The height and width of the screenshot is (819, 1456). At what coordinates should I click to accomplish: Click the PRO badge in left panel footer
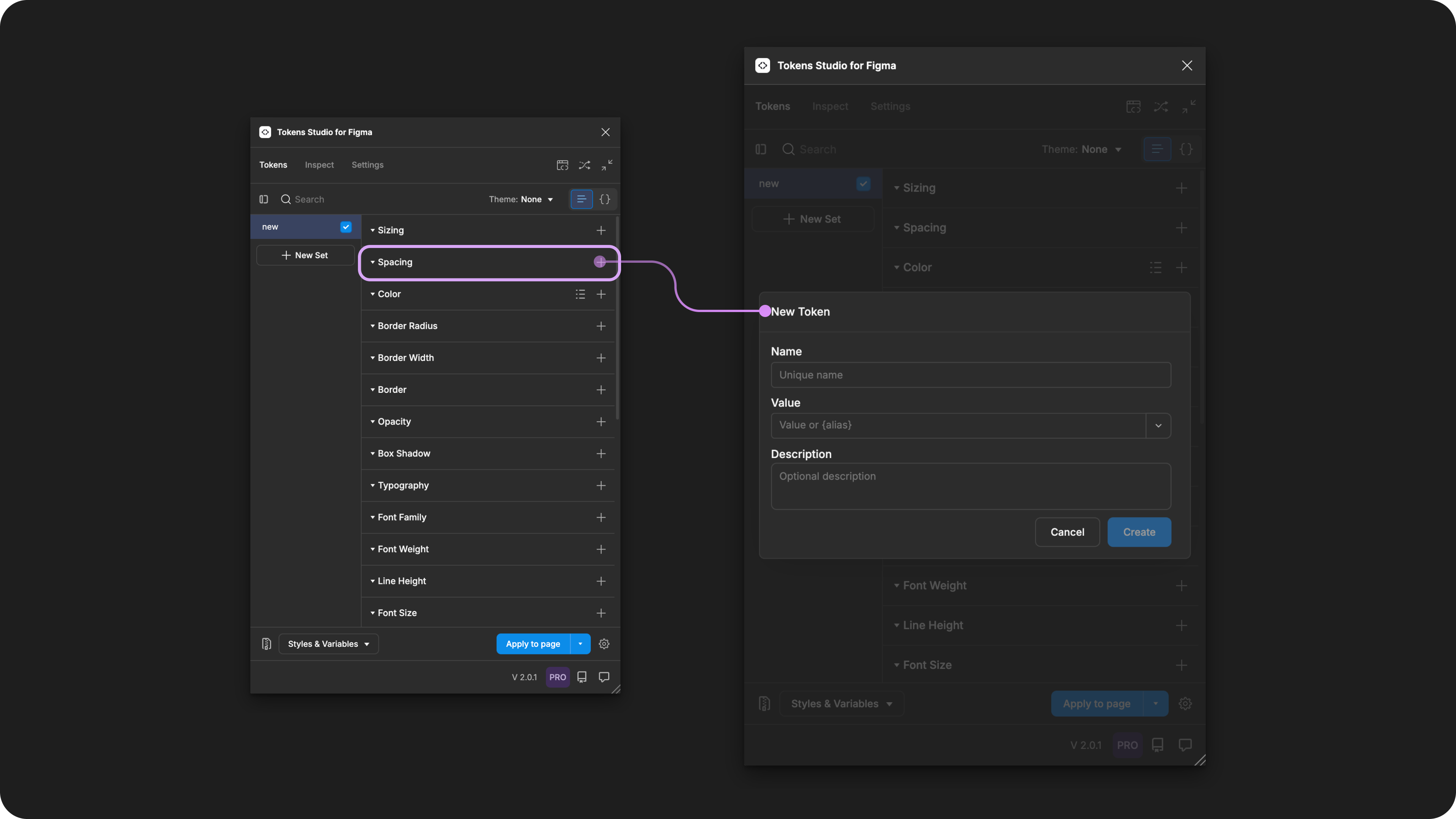tap(557, 676)
